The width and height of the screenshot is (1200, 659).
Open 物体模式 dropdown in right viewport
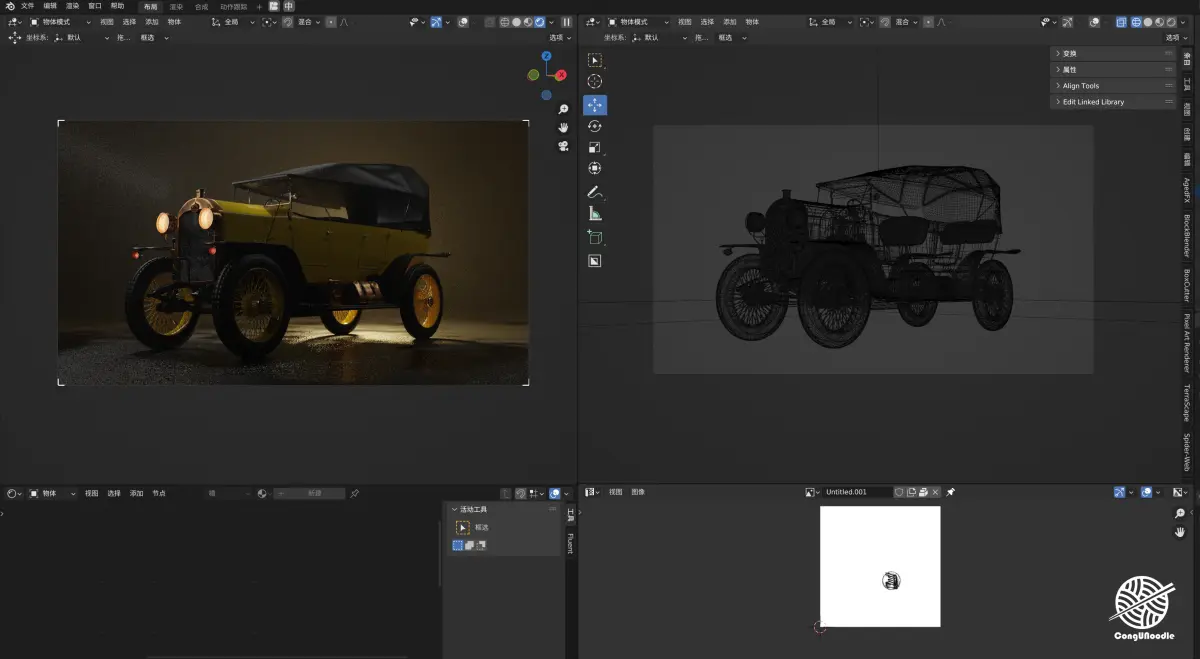pyautogui.click(x=637, y=21)
